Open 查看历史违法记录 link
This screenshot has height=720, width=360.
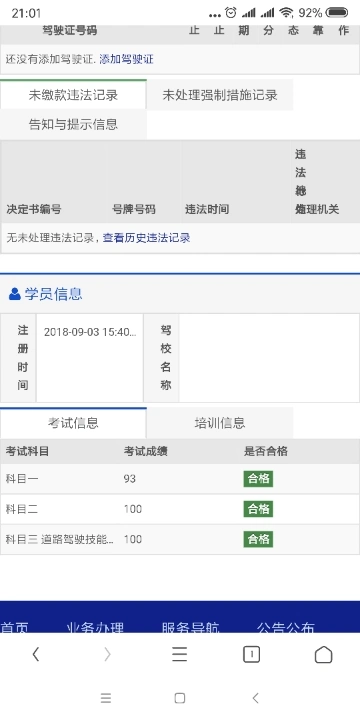click(x=146, y=238)
